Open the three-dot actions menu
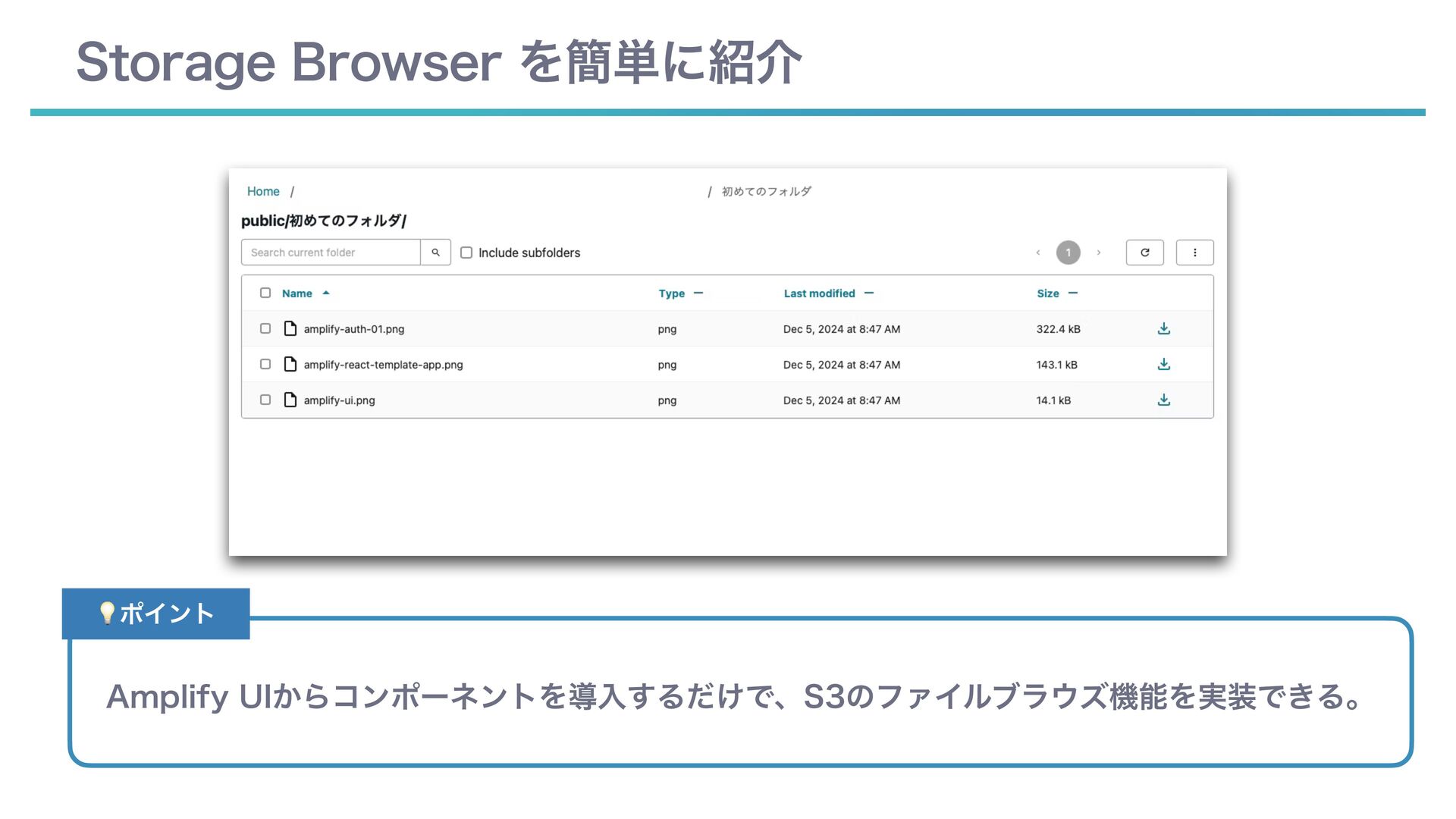Viewport: 1456px width, 819px height. pyautogui.click(x=1194, y=253)
